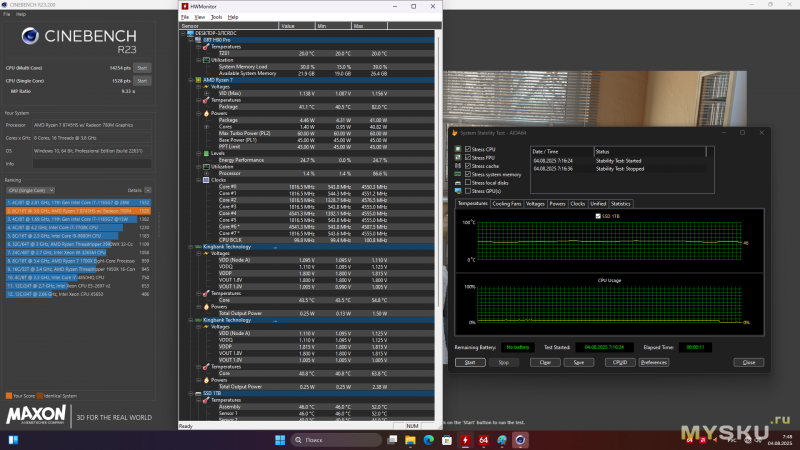Collapse the SSD 1TB tree node
This screenshot has height=450, width=800.
pos(191,393)
